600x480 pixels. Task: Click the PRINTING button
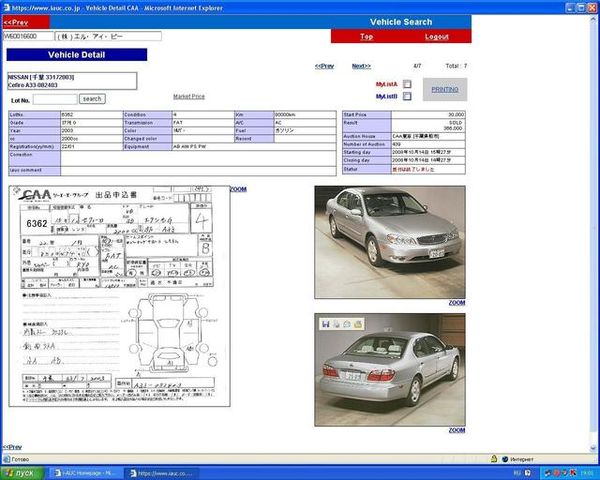point(445,89)
